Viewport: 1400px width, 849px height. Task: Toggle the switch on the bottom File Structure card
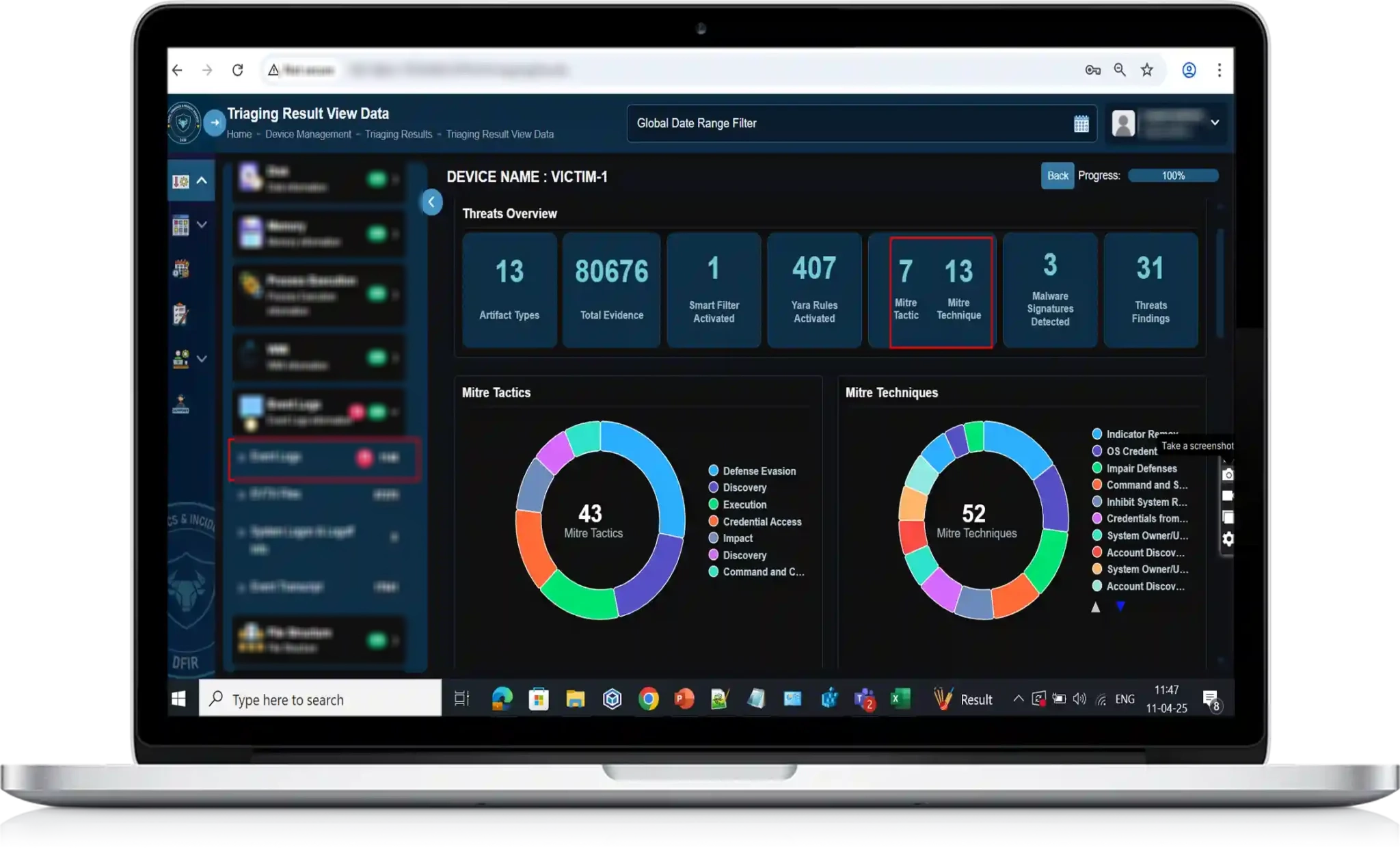[377, 641]
